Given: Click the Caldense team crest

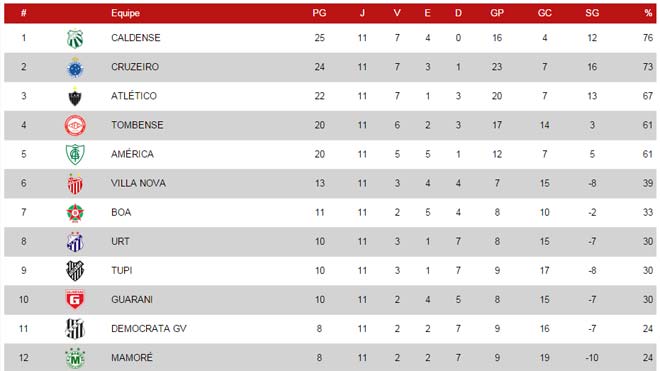Looking at the screenshot, I should pyautogui.click(x=75, y=39).
